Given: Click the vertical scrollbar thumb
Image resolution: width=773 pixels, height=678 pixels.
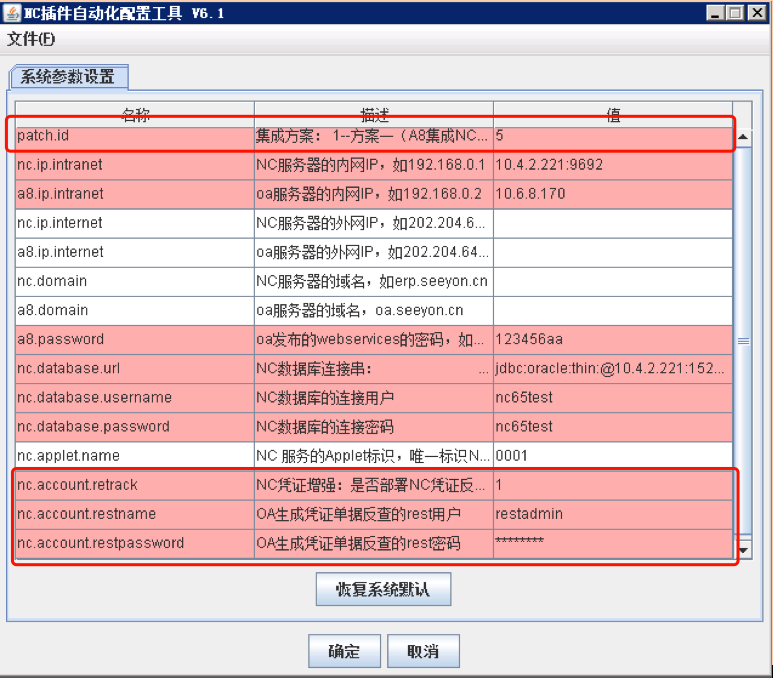Looking at the screenshot, I should click(x=743, y=340).
